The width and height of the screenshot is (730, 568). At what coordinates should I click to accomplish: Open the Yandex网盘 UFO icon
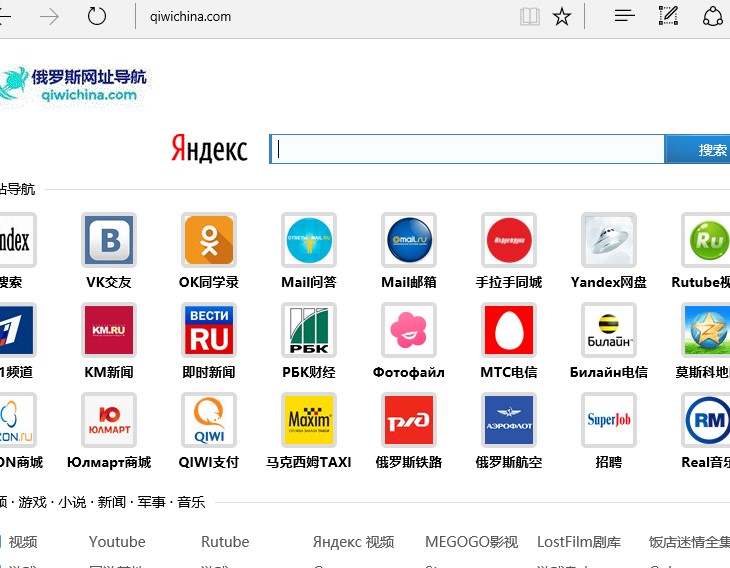tap(609, 240)
